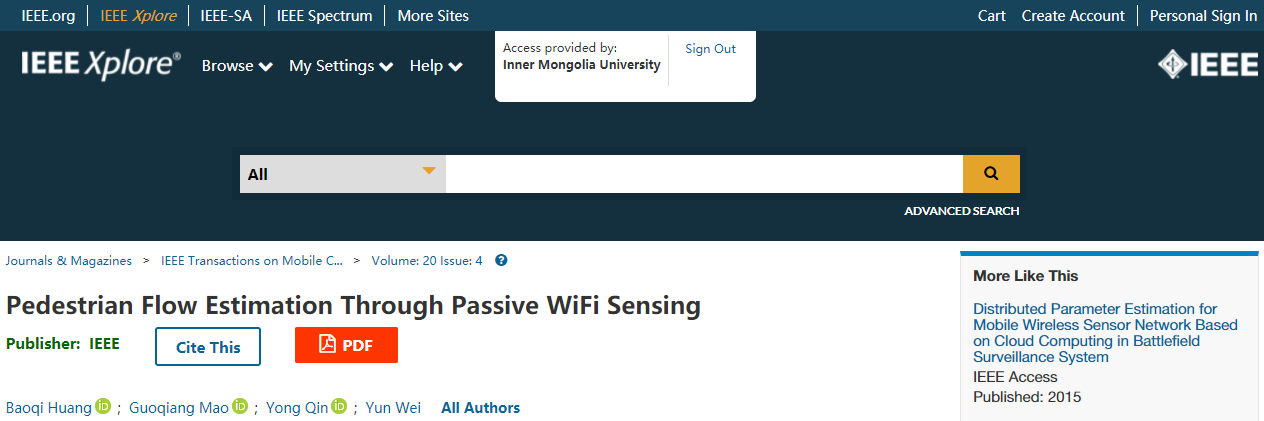
Task: Open Baoqi Huang's ORCID icon
Action: pos(103,406)
